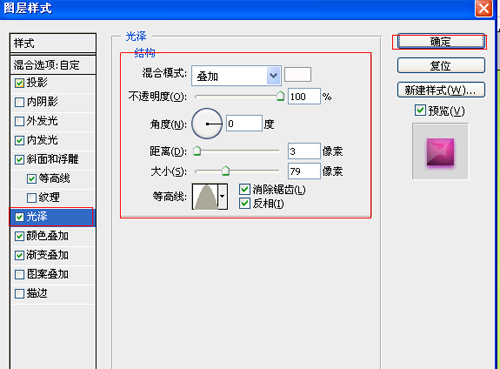Enable the 内阴影 inner shadow checkbox
The height and width of the screenshot is (369, 500).
click(x=20, y=102)
